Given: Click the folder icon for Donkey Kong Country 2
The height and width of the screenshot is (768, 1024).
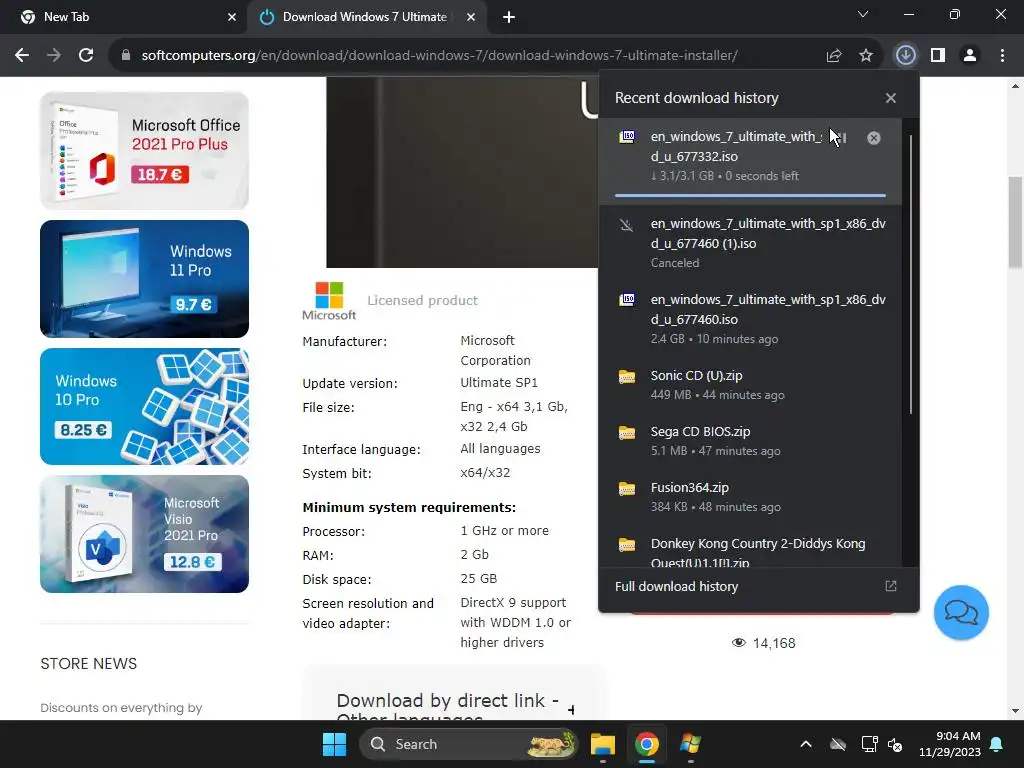Looking at the screenshot, I should point(627,545).
